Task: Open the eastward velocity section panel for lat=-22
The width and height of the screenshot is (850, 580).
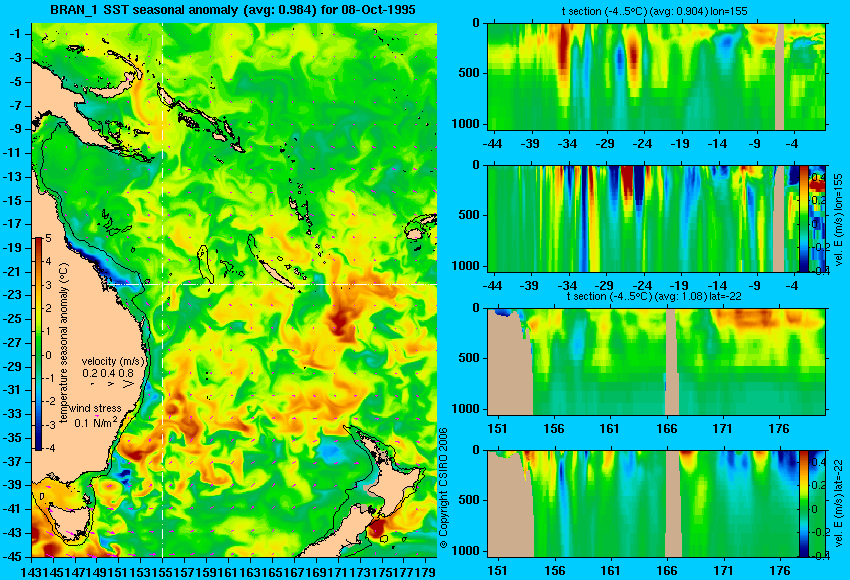Action: tap(643, 504)
